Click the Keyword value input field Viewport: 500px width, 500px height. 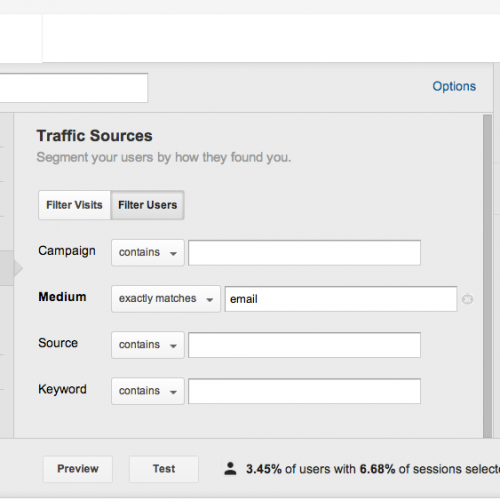click(x=304, y=391)
